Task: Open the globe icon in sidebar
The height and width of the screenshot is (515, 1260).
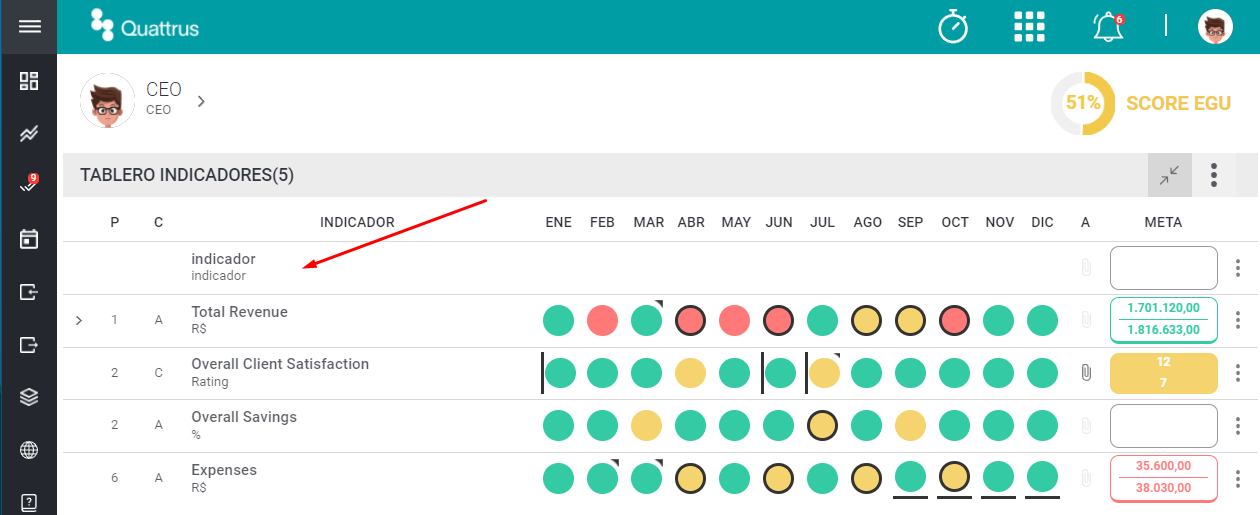Action: click(x=29, y=450)
